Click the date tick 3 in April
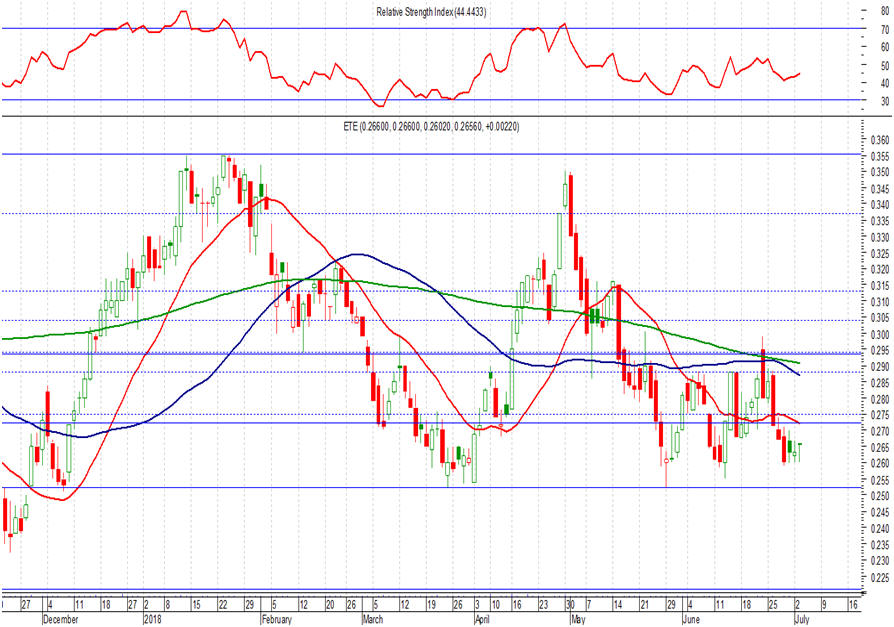The width and height of the screenshot is (894, 627). point(478,605)
